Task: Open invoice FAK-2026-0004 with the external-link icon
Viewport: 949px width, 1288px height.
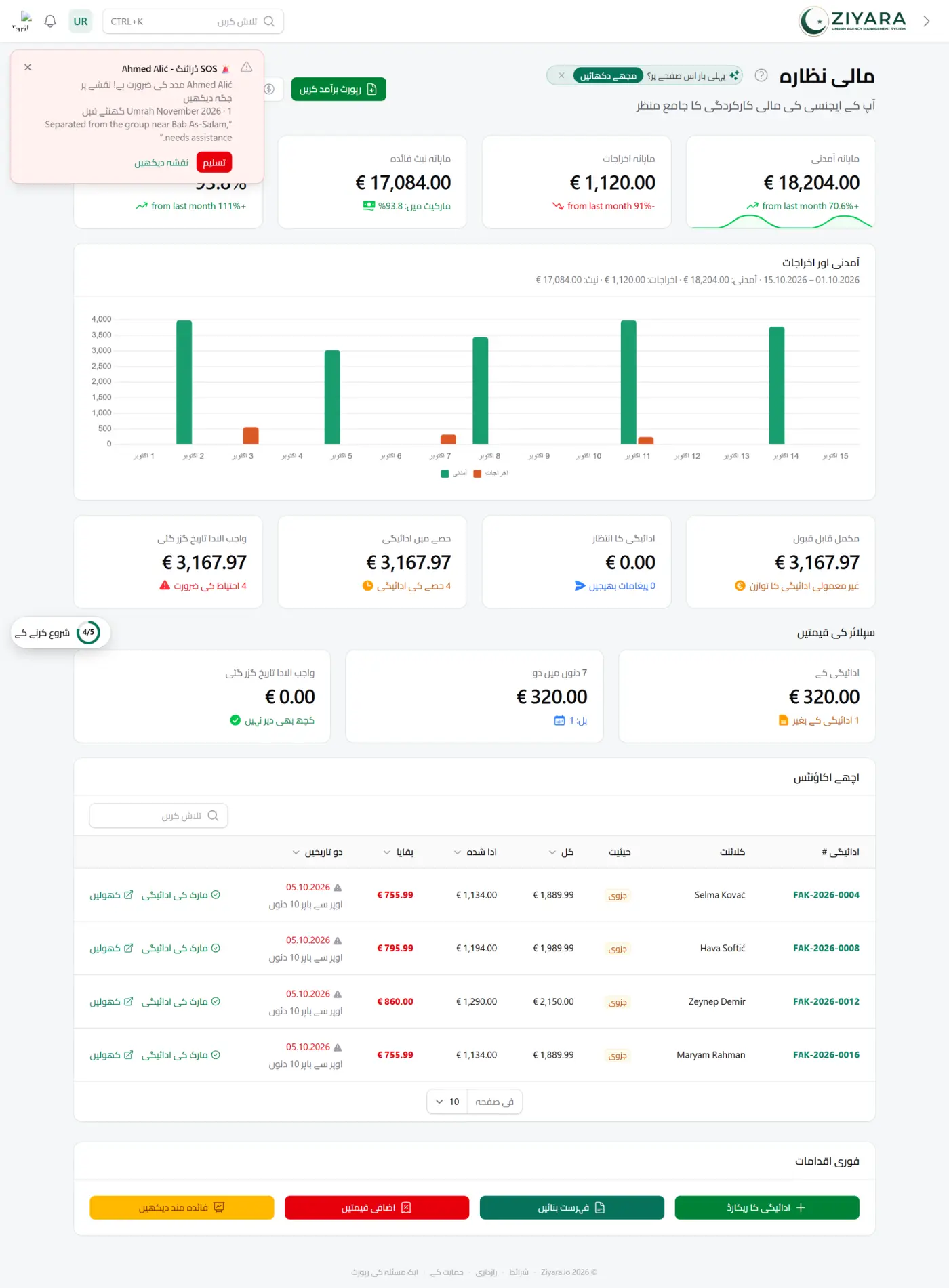Action: click(x=111, y=895)
